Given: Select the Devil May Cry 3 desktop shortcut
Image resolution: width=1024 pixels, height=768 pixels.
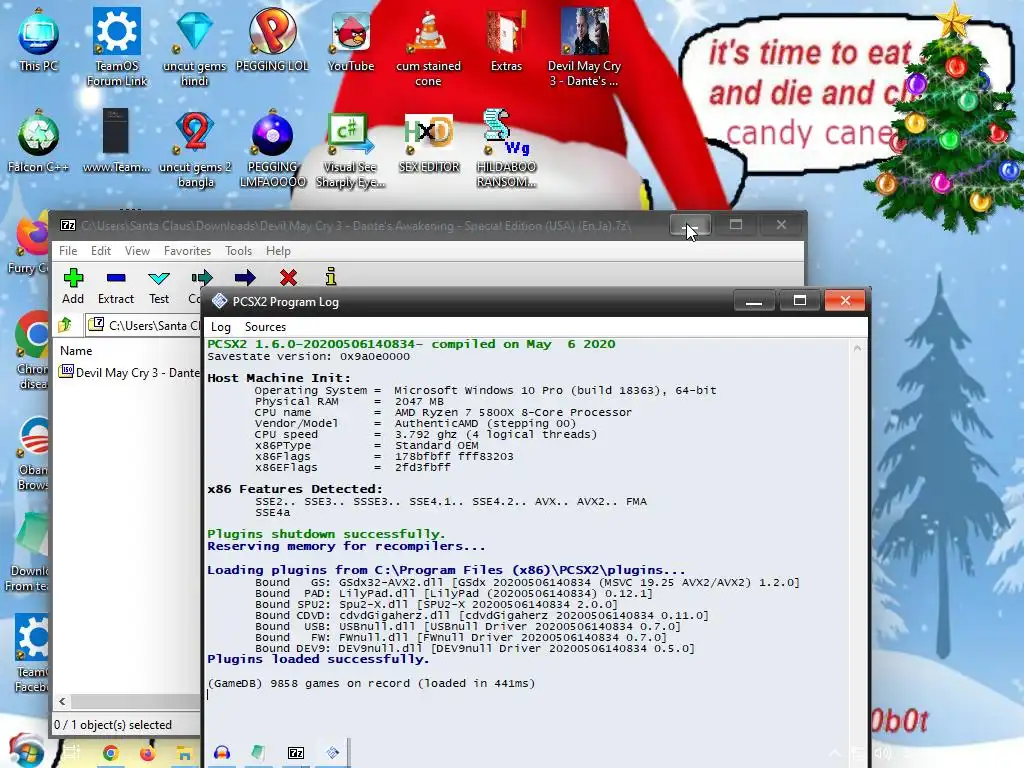Looking at the screenshot, I should point(584,46).
